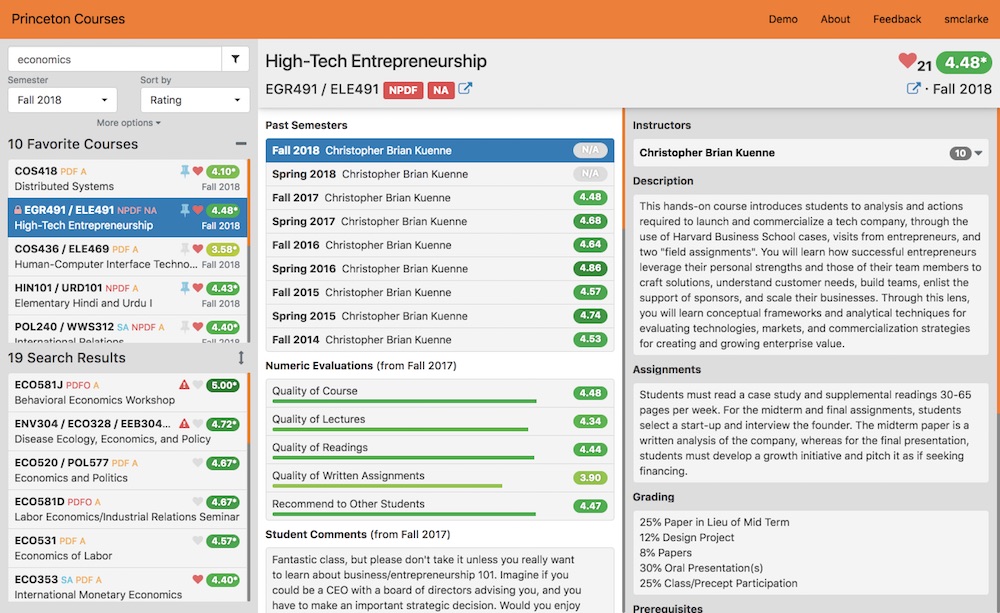The height and width of the screenshot is (613, 1000).
Task: Click the large heart icon beside 21
Action: pos(907,62)
